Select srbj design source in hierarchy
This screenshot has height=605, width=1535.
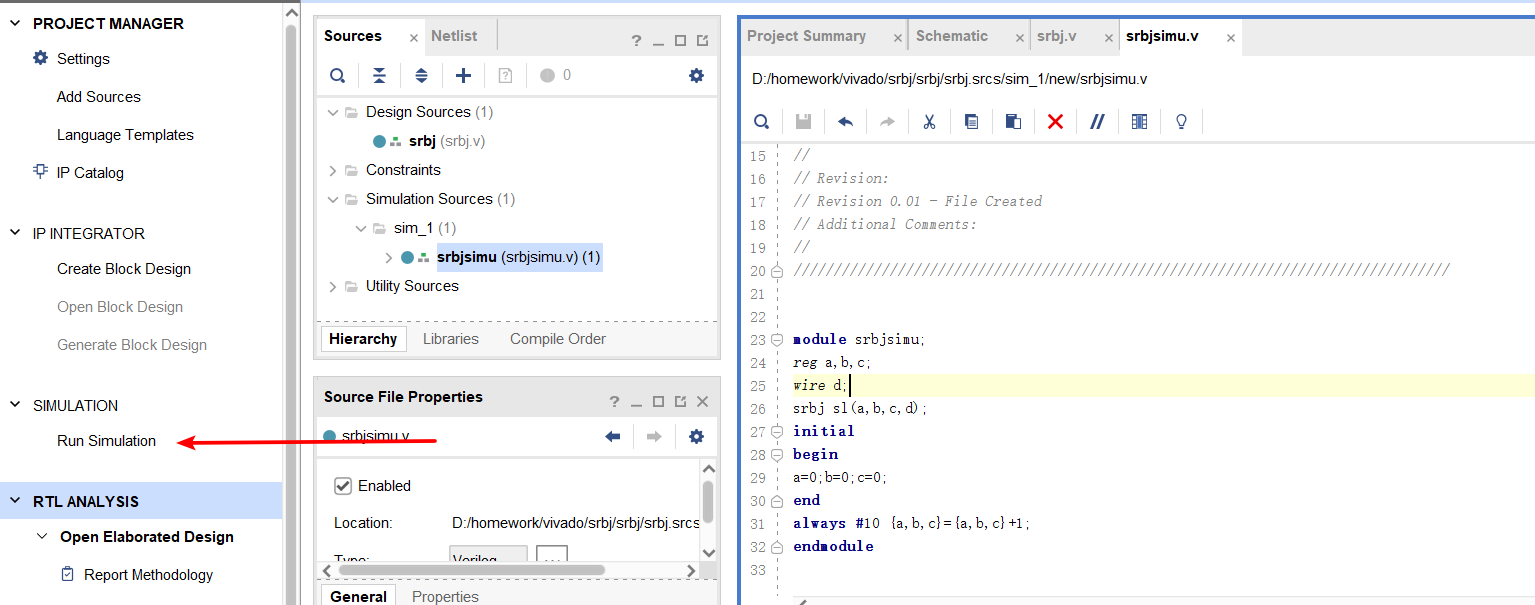(x=422, y=141)
